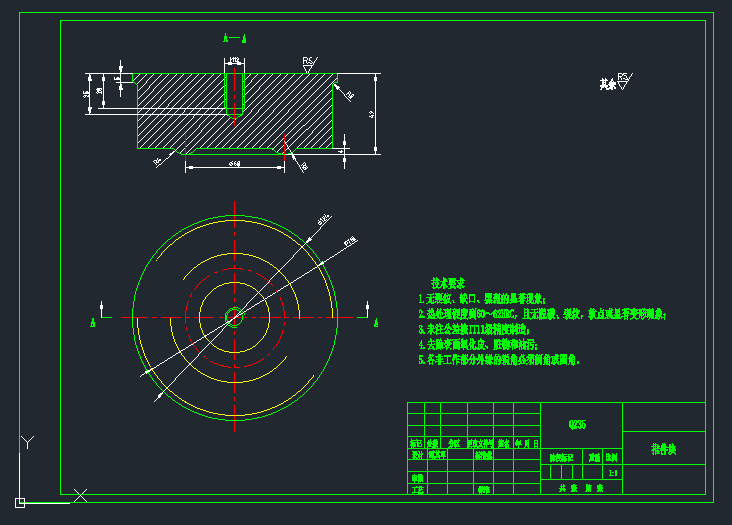Viewport: 732px width, 525px height.
Task: Select the 设计 cell in title block
Action: point(417,455)
